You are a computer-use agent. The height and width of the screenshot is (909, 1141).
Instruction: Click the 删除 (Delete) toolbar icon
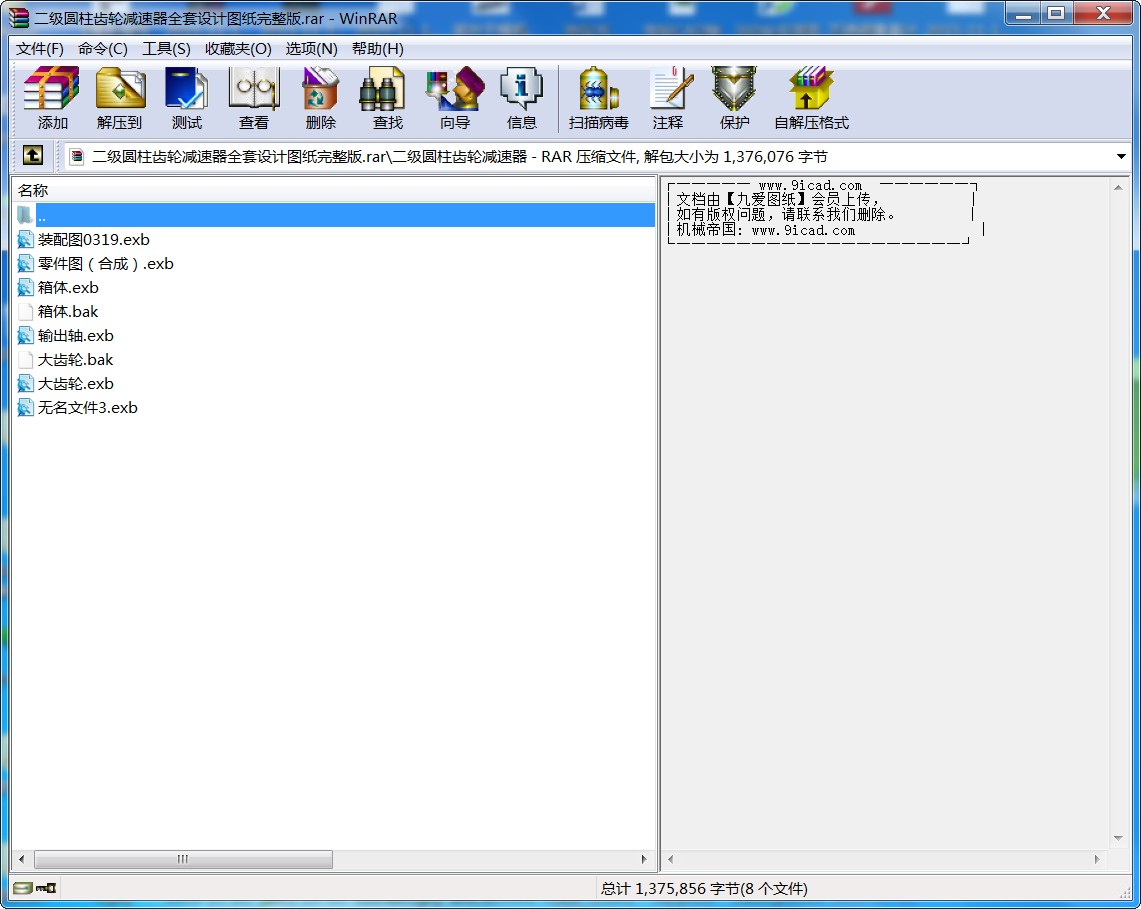[320, 98]
